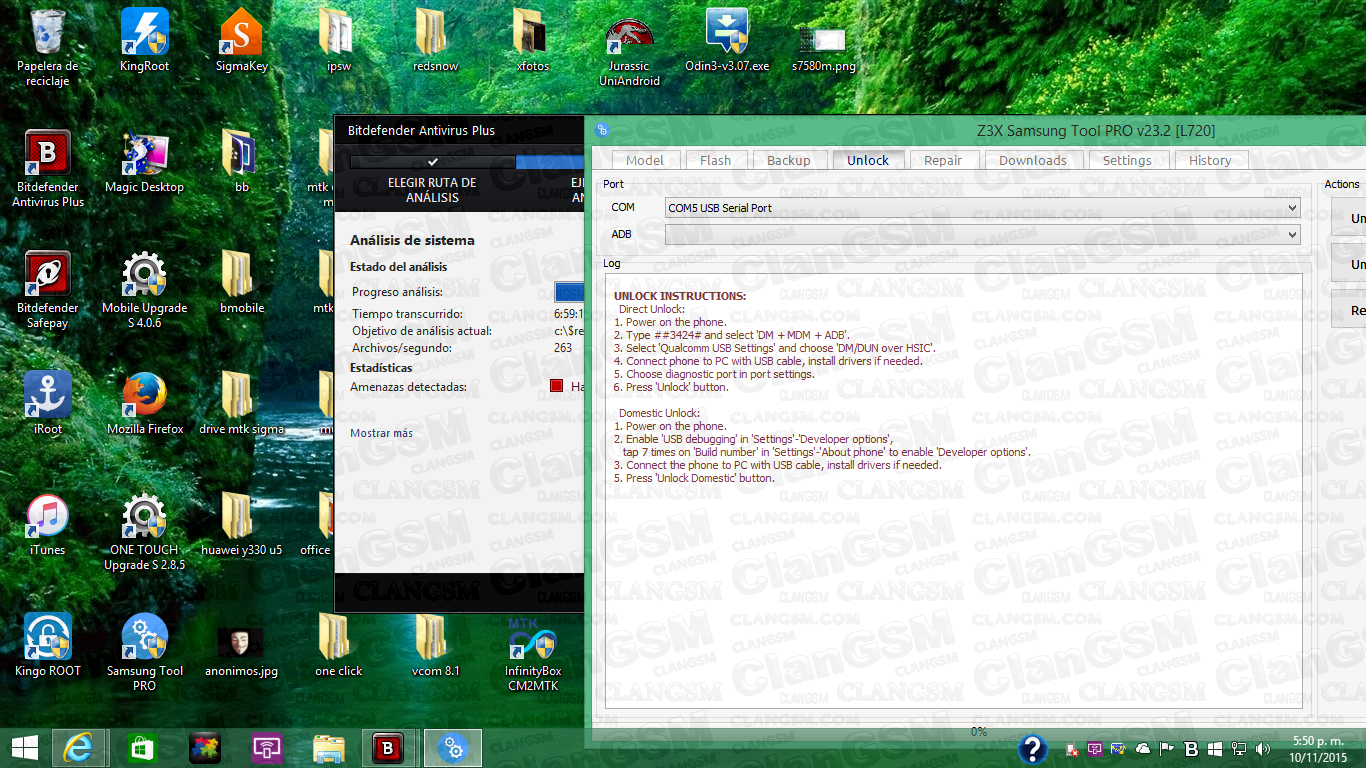1366x768 pixels.
Task: Click Mostrar más in Bitdefender
Action: click(x=381, y=433)
